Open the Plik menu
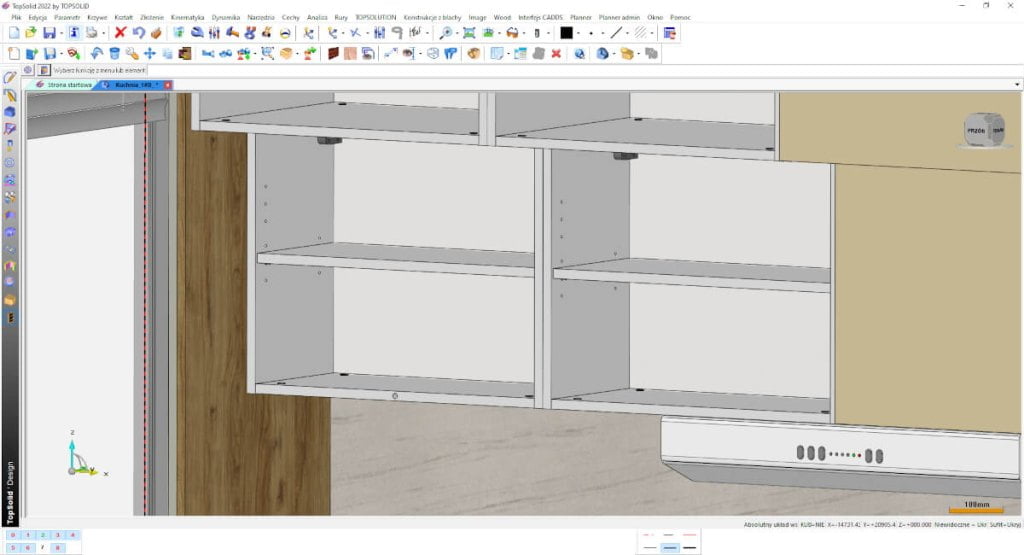Screen dimensions: 1024x555 [x=16, y=18]
